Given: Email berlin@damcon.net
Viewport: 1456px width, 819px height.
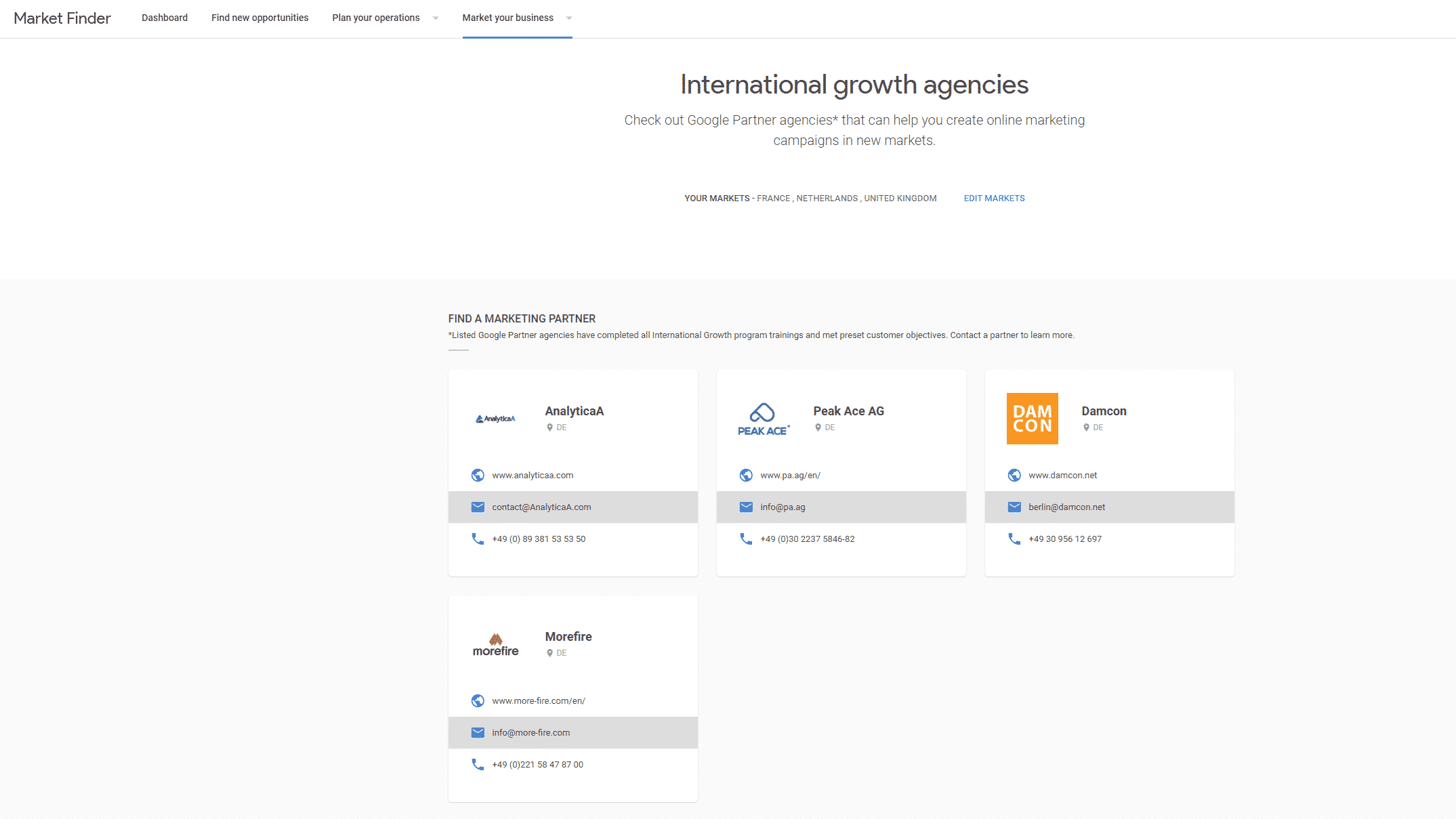Looking at the screenshot, I should tap(1066, 507).
